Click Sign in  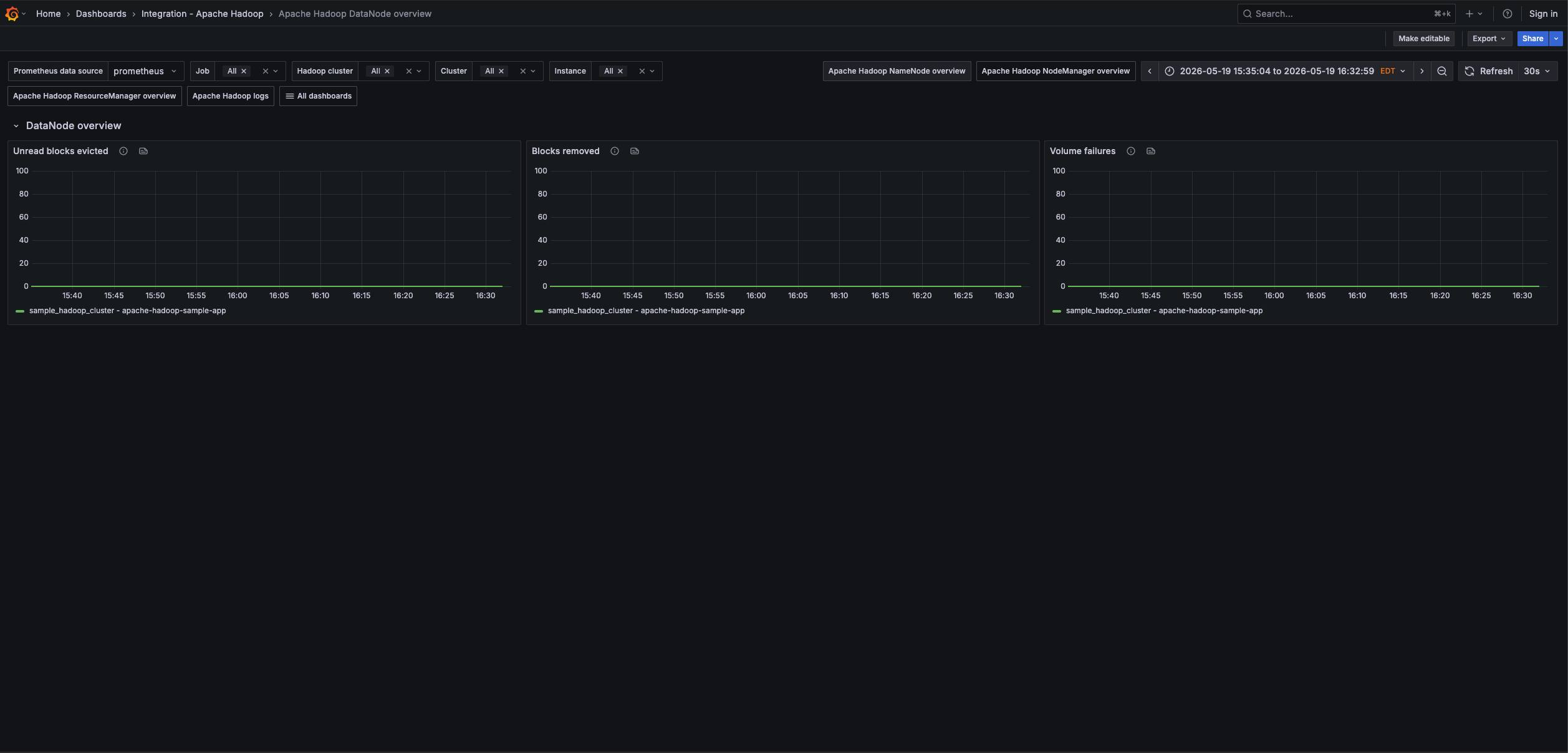point(1543,14)
